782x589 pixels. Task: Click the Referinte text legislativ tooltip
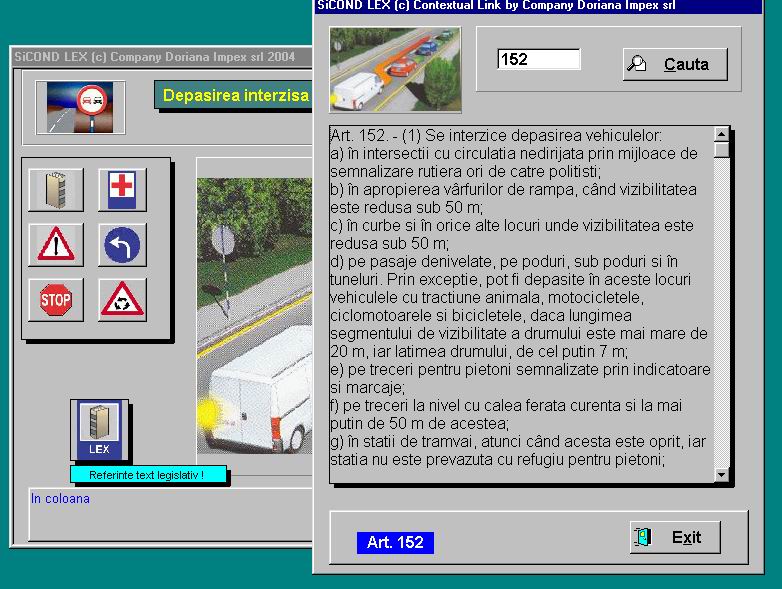(x=148, y=475)
